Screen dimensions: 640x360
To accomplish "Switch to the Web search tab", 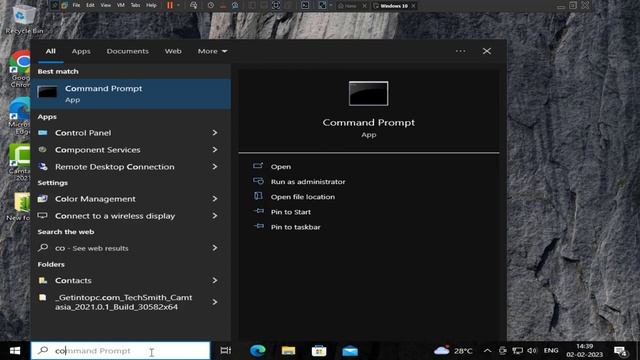I will [173, 51].
